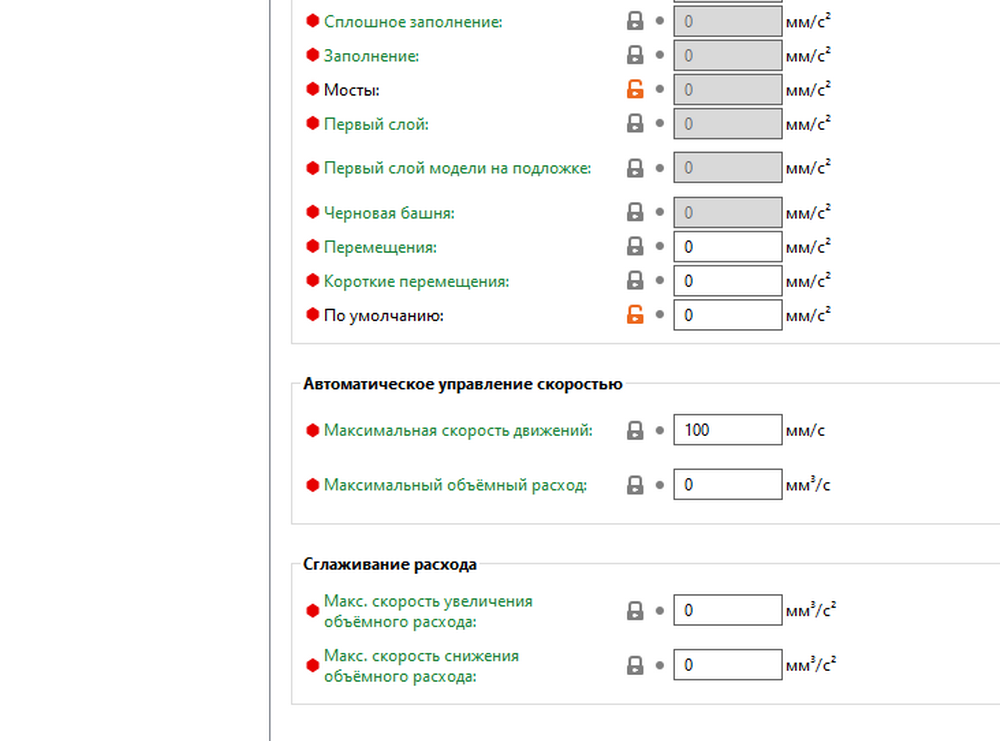Click the Максимальный объёмный расход label
Viewport: 1000px width, 741px height.
(x=455, y=485)
